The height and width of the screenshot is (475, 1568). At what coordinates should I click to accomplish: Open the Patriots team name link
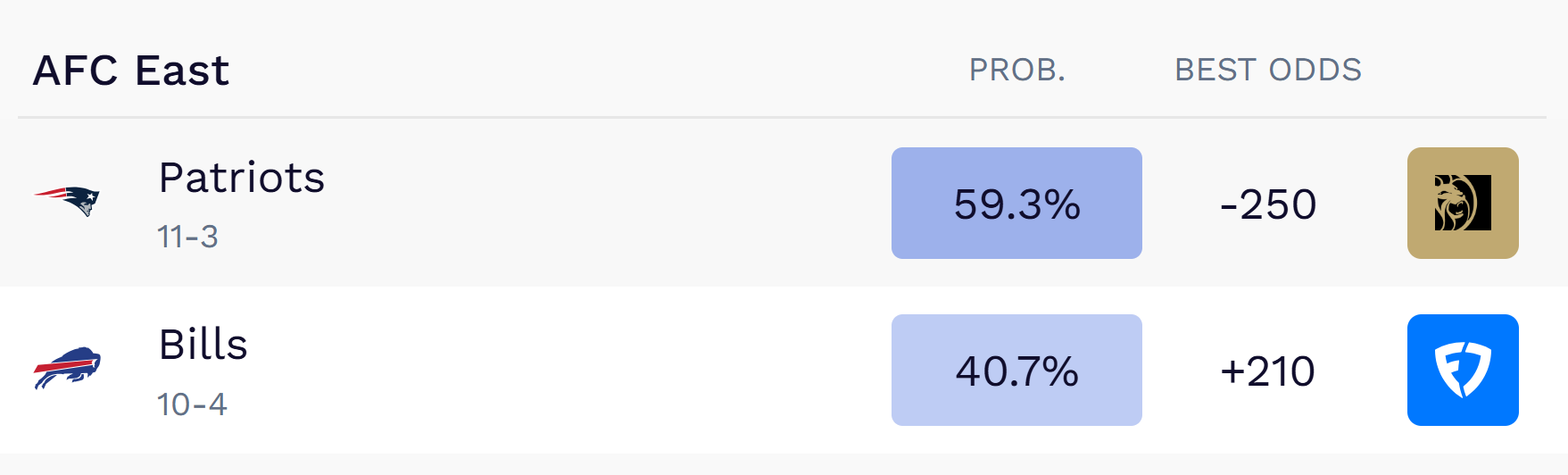pyautogui.click(x=241, y=178)
